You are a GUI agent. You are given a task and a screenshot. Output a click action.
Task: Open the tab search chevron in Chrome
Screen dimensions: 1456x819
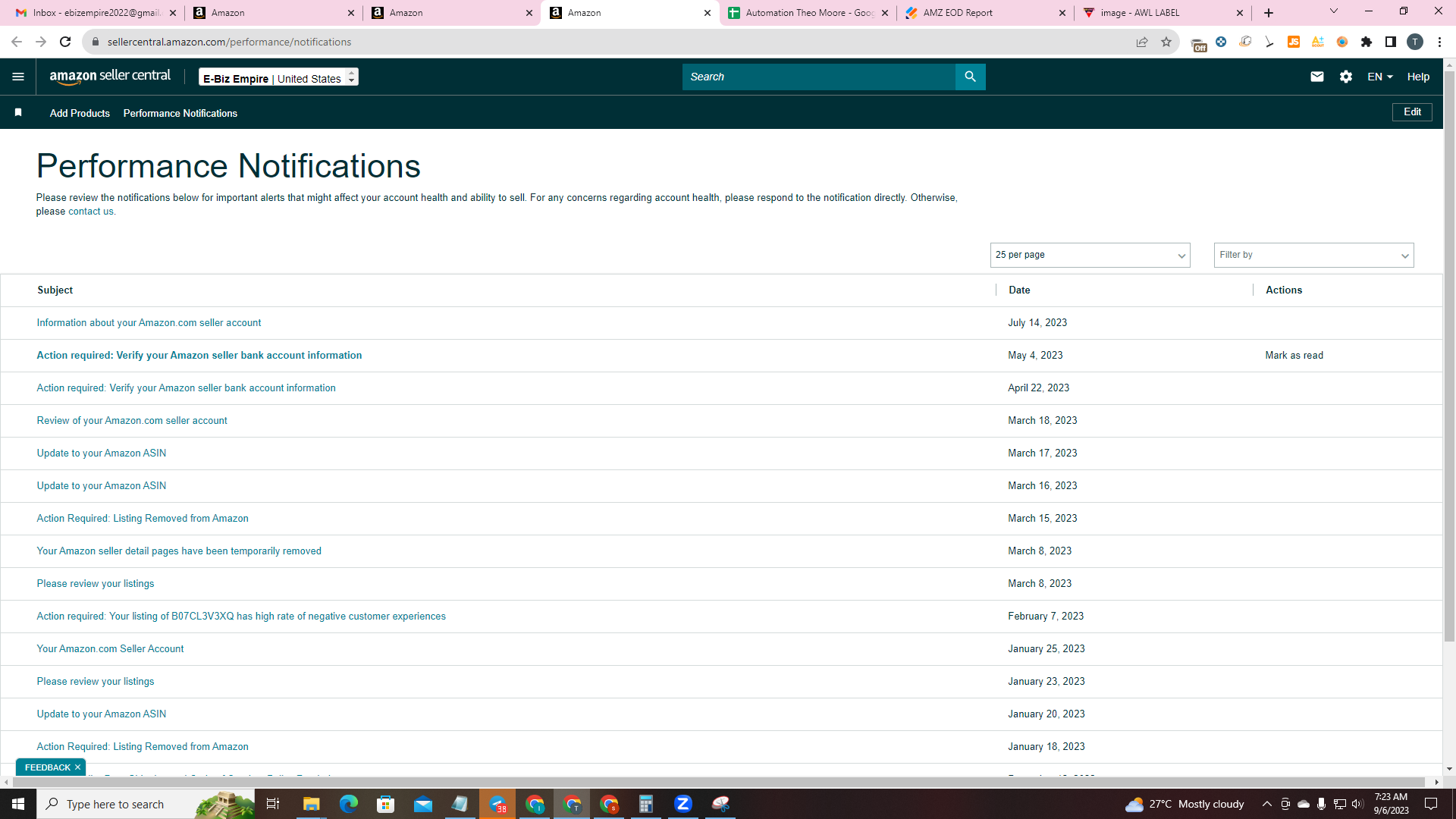pyautogui.click(x=1334, y=11)
